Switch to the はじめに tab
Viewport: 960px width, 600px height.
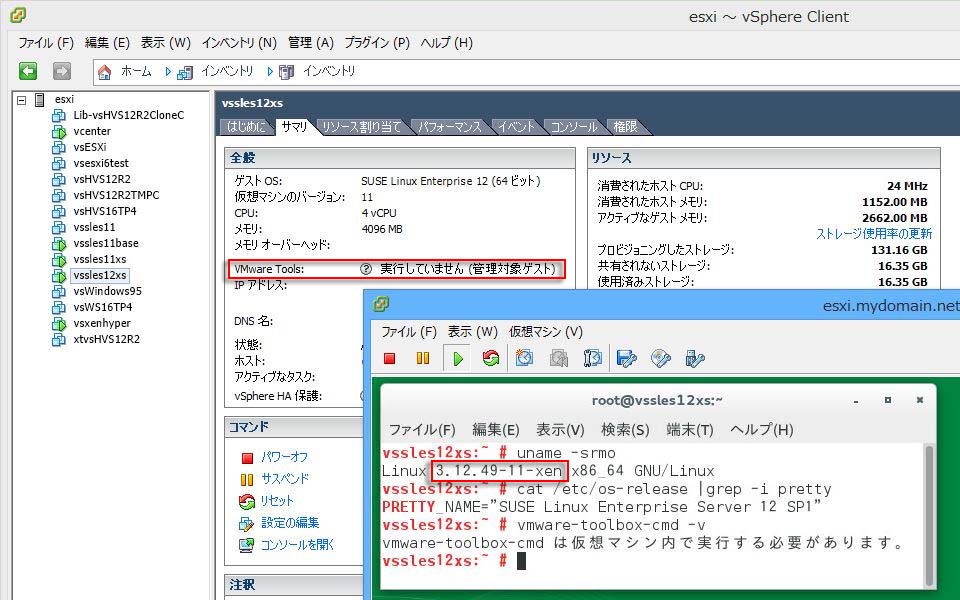246,127
